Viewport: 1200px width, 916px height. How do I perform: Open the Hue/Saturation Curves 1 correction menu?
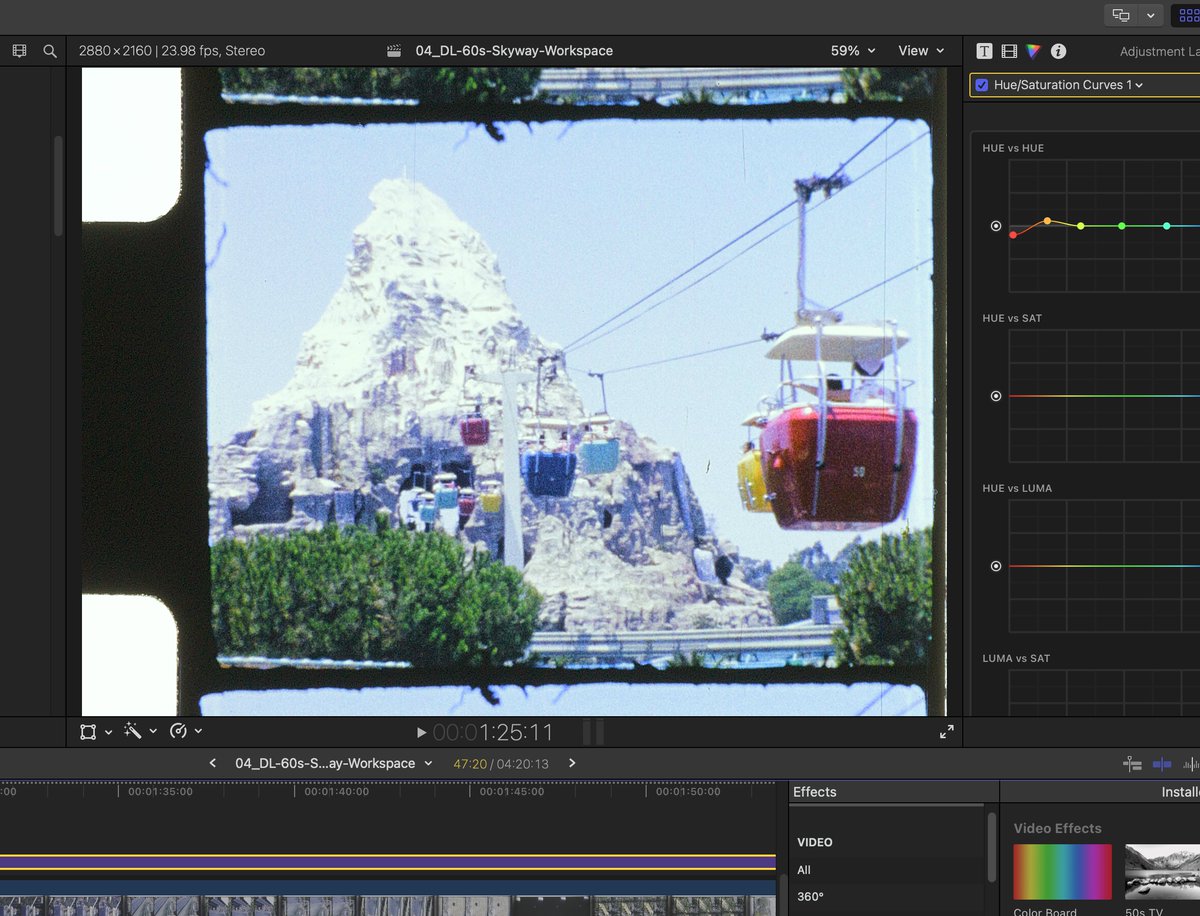[1068, 85]
